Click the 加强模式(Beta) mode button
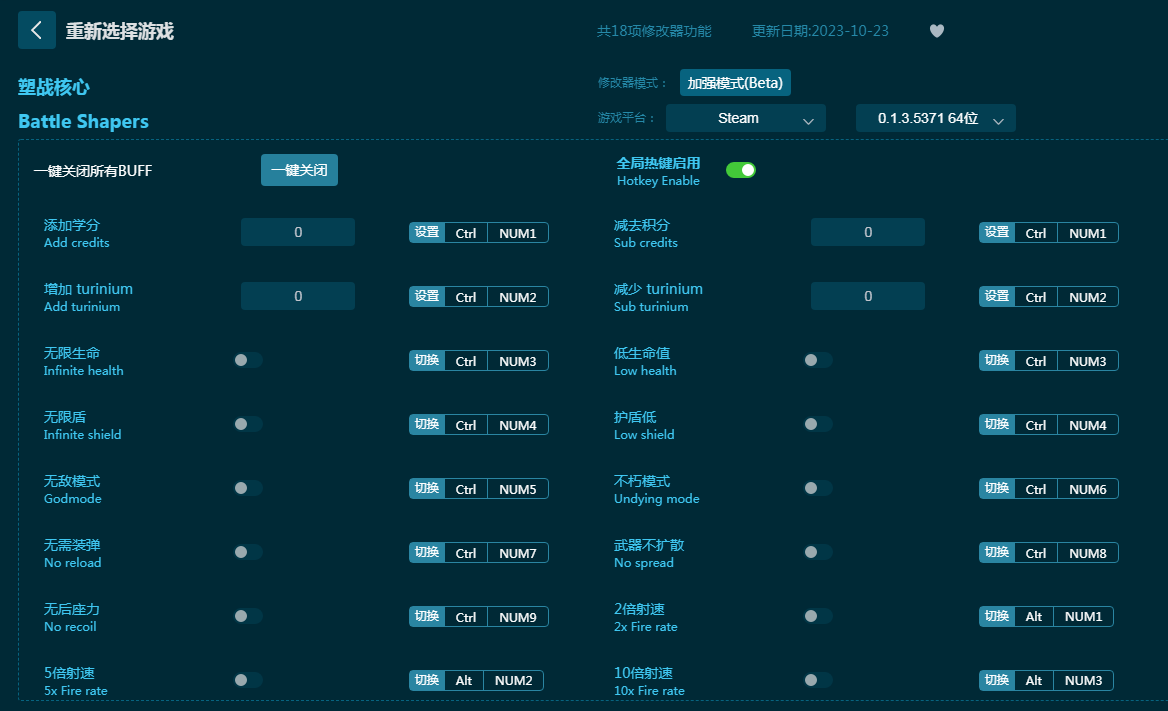 (x=735, y=83)
